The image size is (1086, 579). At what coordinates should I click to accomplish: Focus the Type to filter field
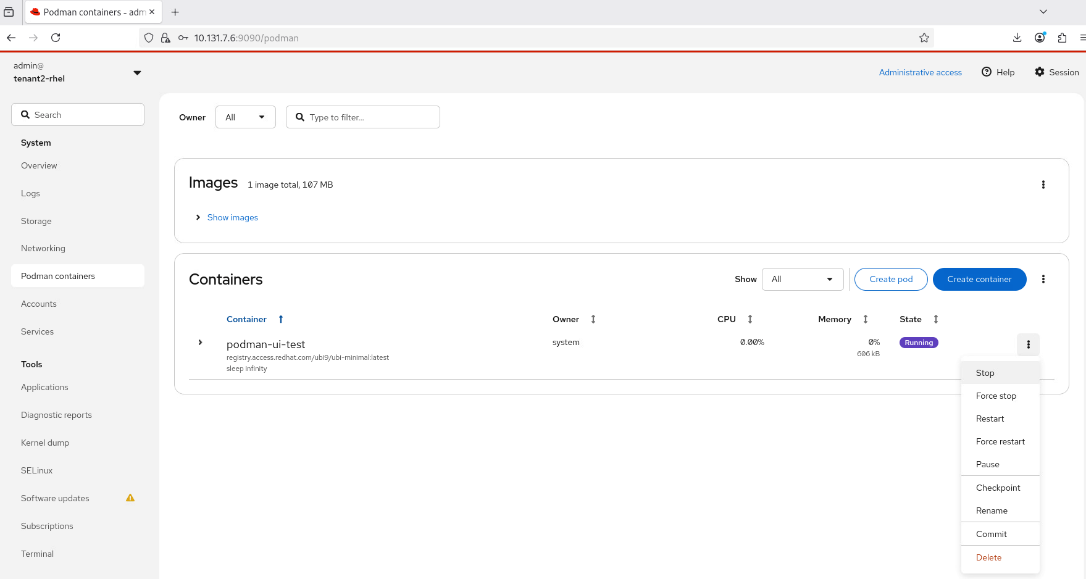[363, 117]
